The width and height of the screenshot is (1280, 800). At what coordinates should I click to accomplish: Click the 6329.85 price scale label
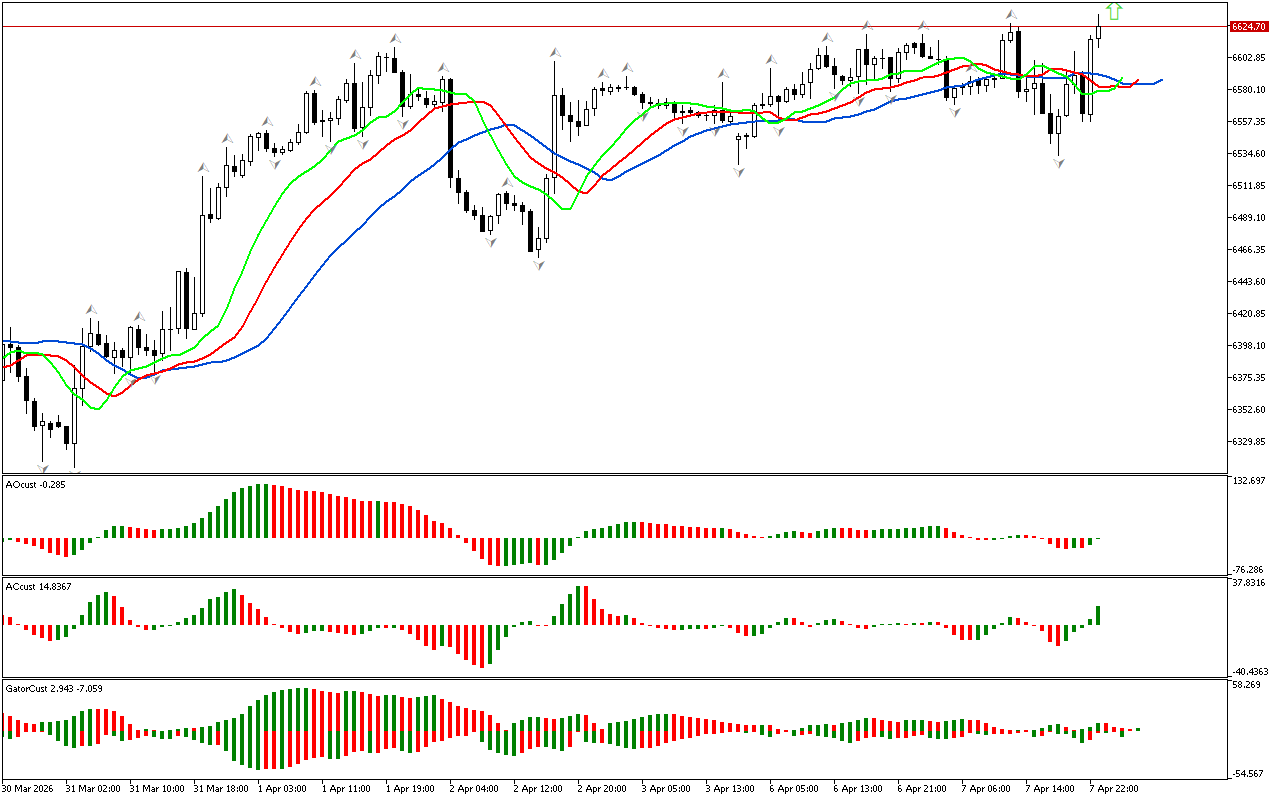coord(1248,442)
